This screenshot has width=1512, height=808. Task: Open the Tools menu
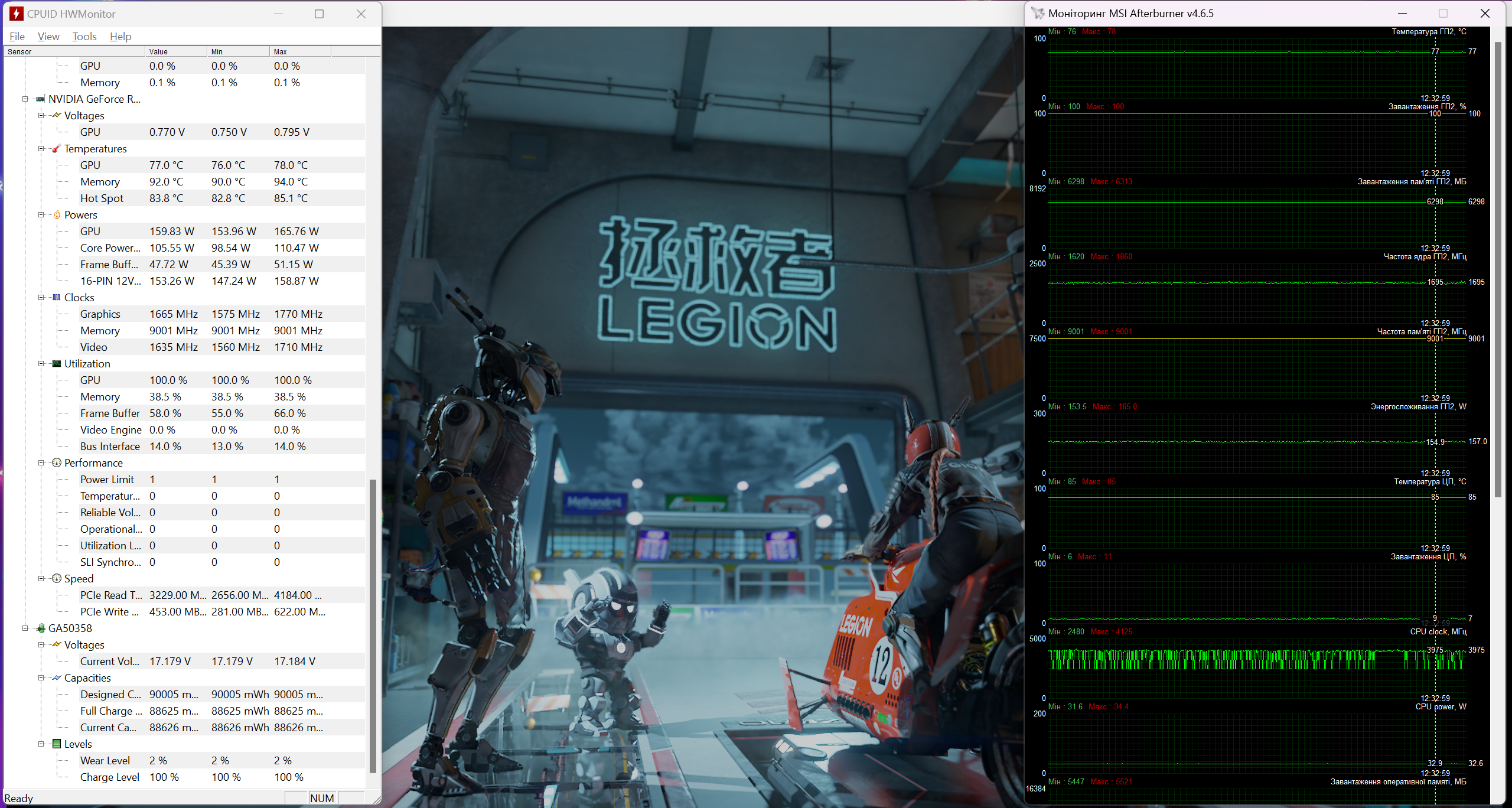[84, 37]
